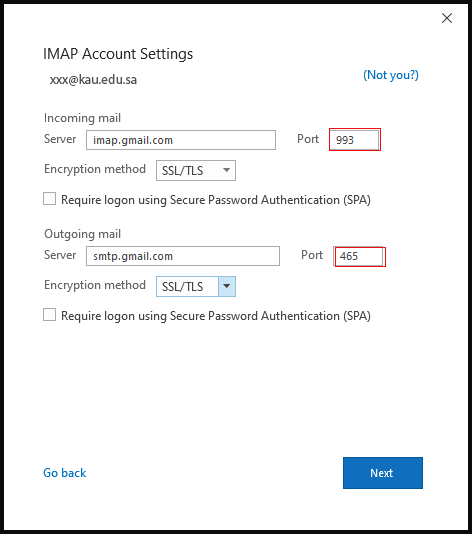Image resolution: width=472 pixels, height=534 pixels.
Task: Click the outgoing mail SPA requirement label text
Action: tap(216, 316)
